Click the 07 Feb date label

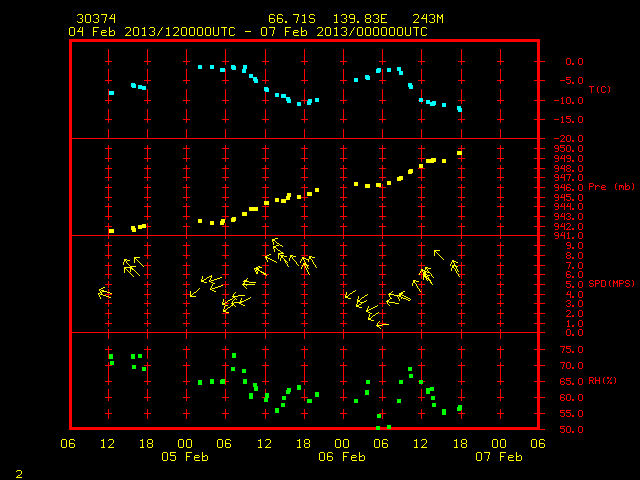[499, 456]
